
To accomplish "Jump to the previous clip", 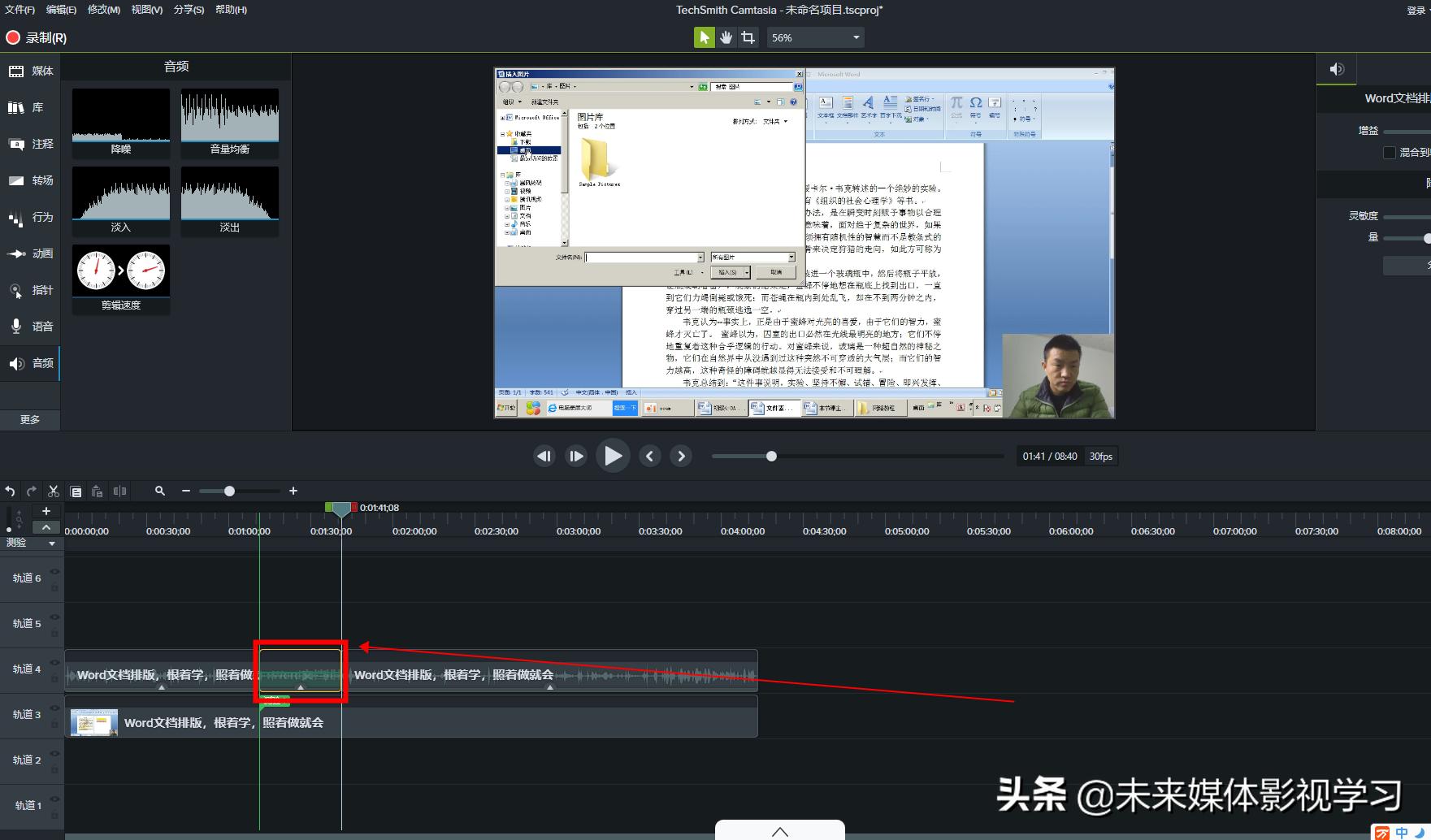I will coord(649,457).
